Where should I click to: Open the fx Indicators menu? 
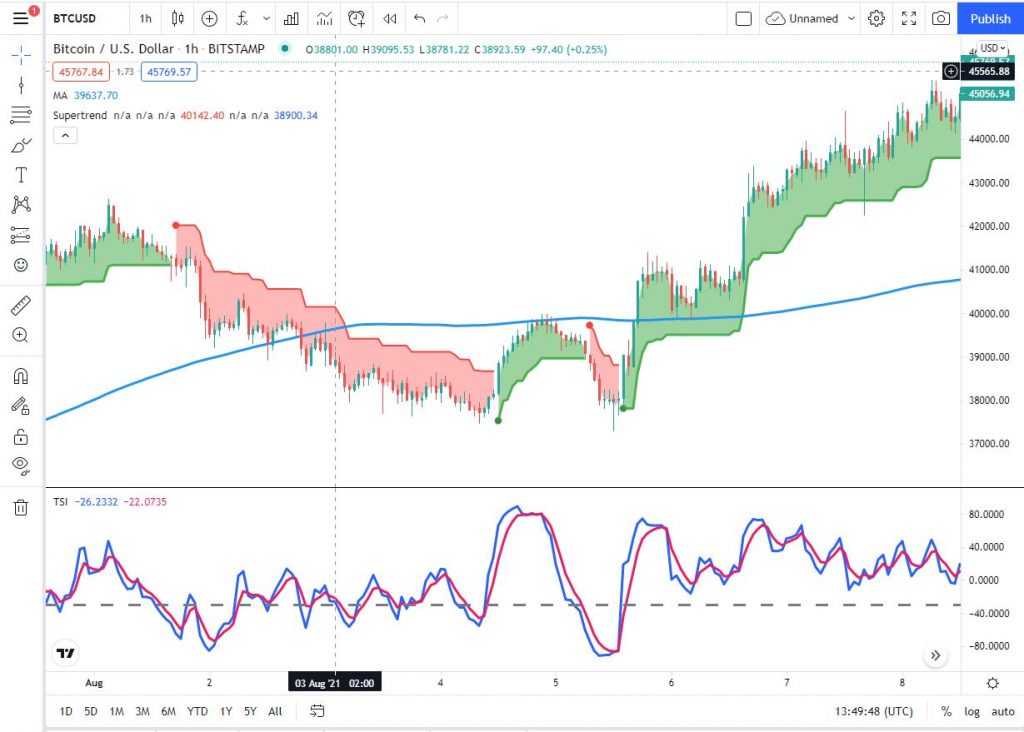click(242, 18)
